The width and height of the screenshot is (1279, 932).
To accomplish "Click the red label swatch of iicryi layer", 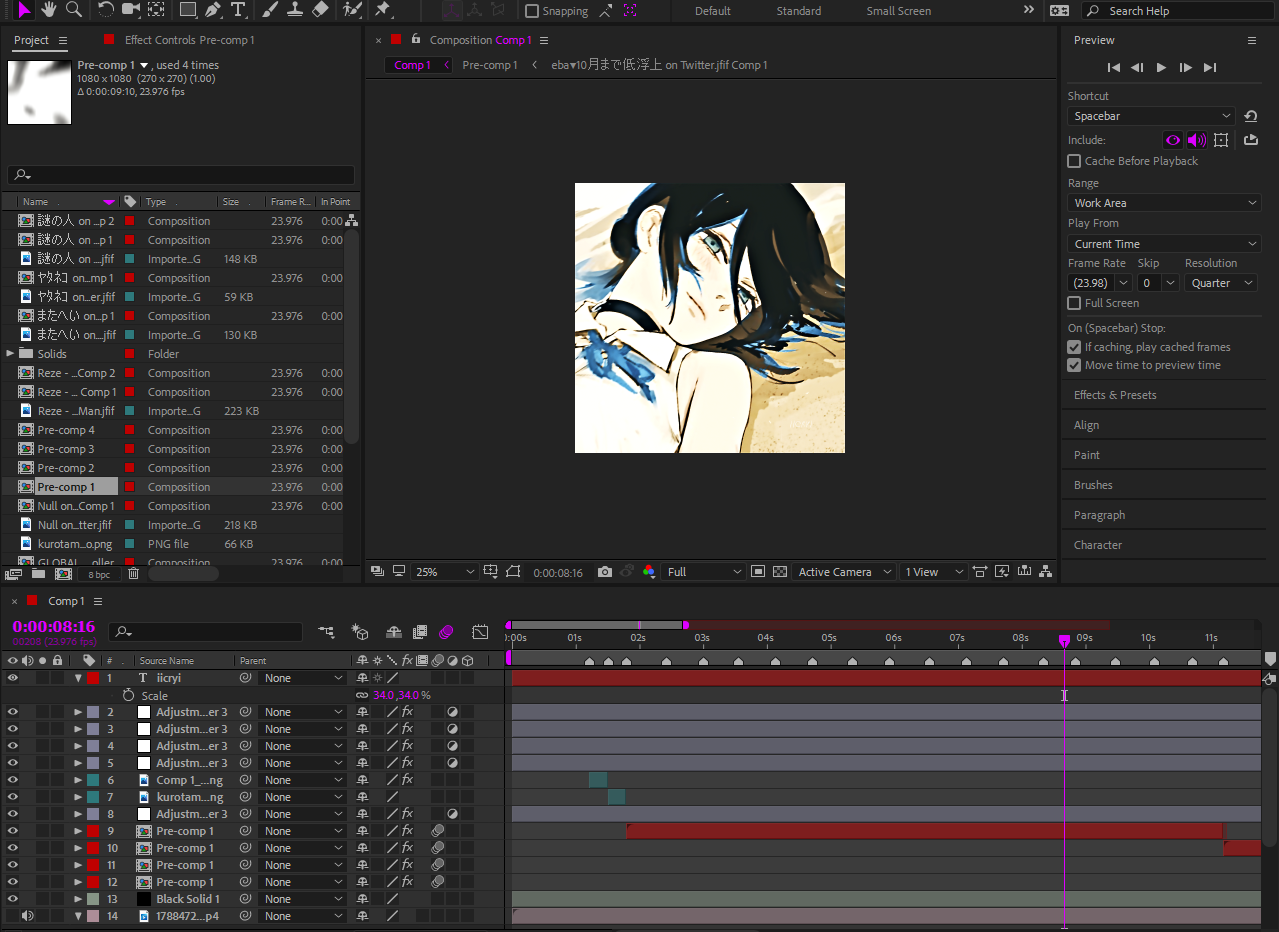I will [x=93, y=678].
